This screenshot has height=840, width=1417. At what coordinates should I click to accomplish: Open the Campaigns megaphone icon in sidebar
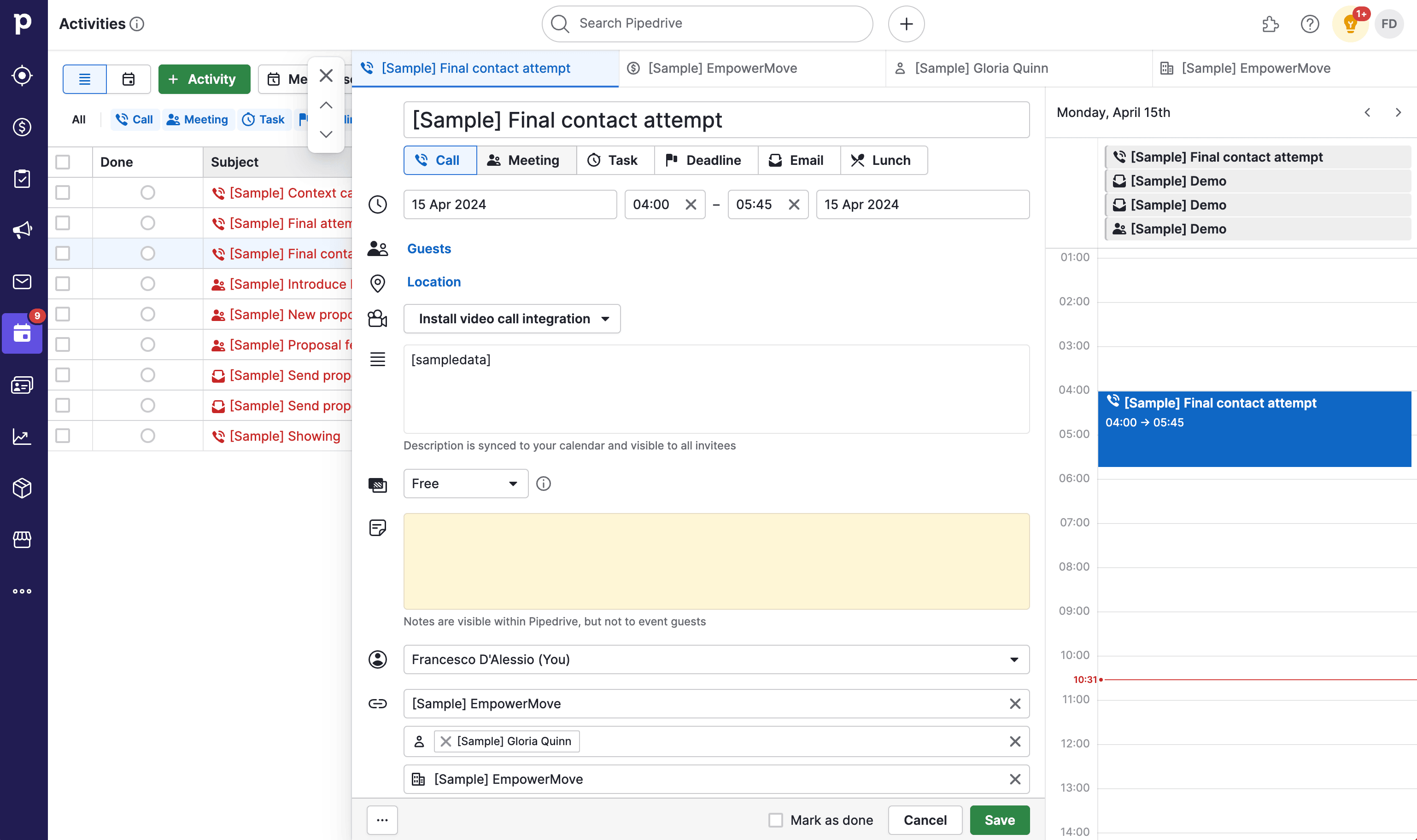(x=22, y=229)
